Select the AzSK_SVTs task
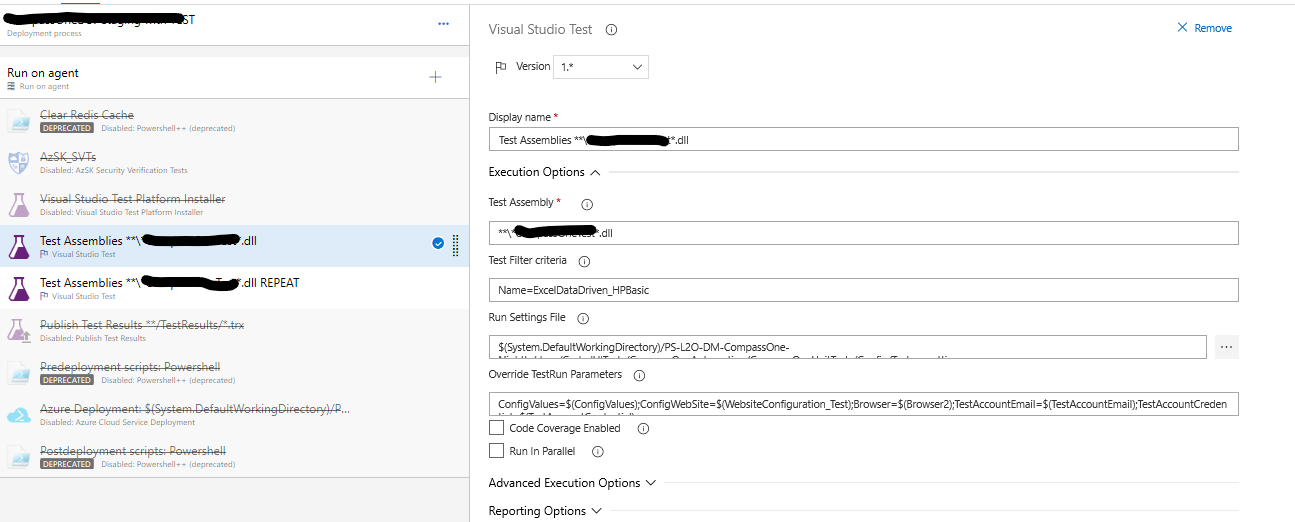The image size is (1295, 522). tap(234, 163)
